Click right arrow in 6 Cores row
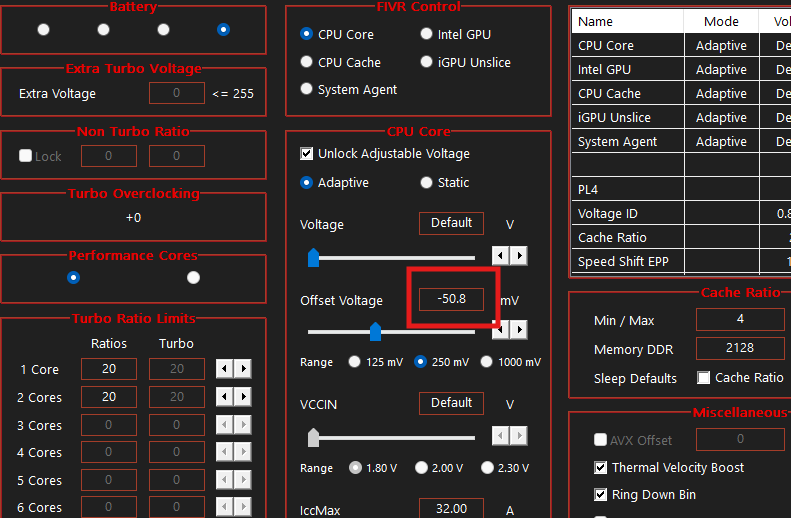Viewport: 791px width, 518px height. 243,506
